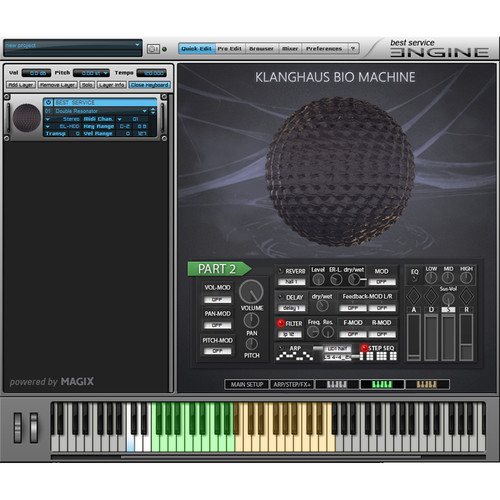Open the Pitch value dropdown arrow

[106, 73]
